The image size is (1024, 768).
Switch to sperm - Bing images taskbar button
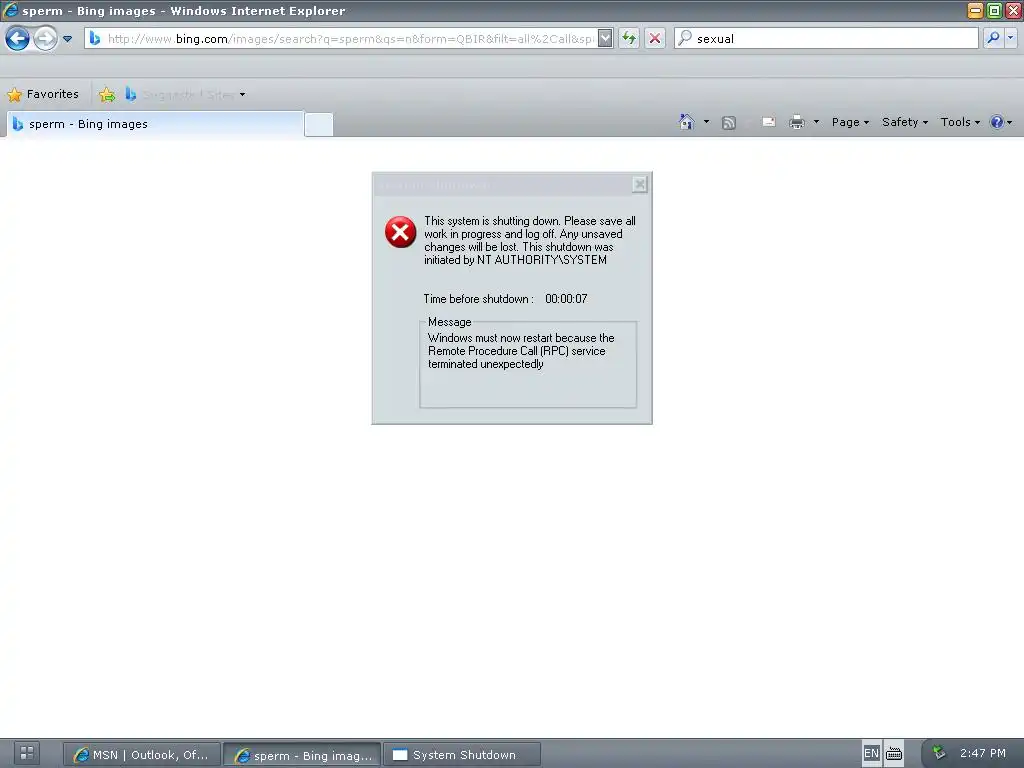click(x=302, y=755)
